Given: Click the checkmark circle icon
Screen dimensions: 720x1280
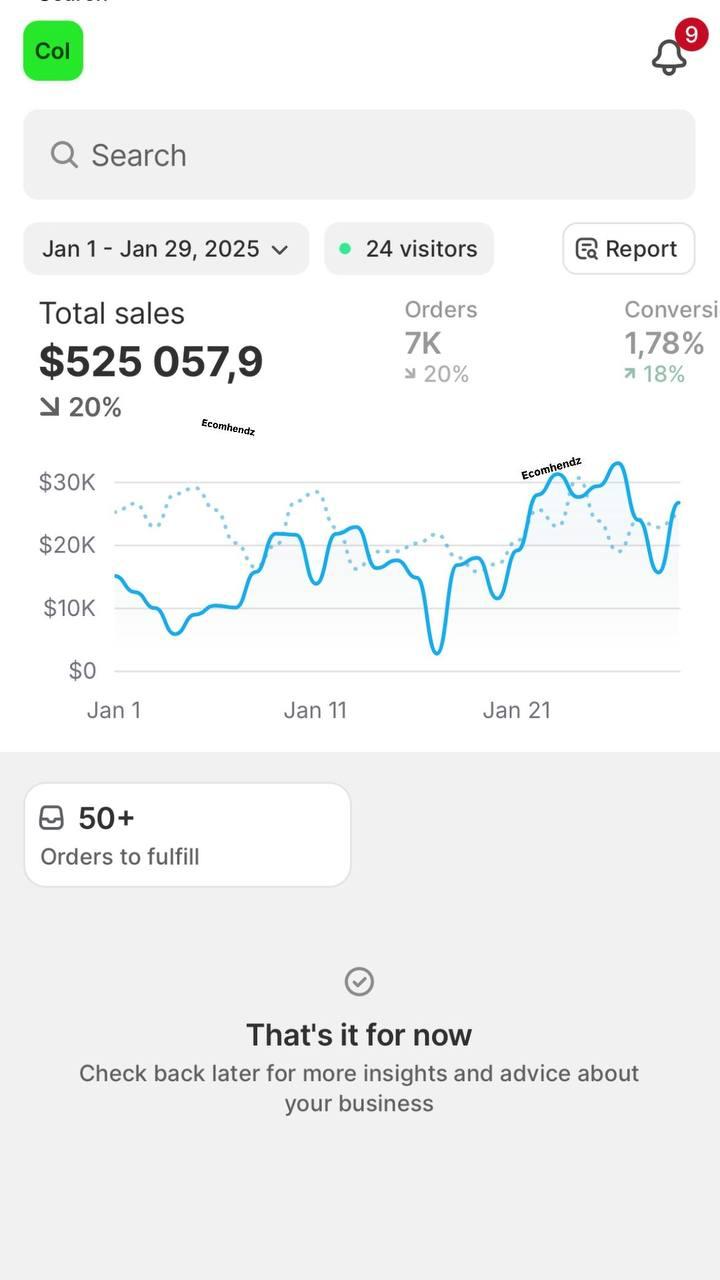Looking at the screenshot, I should [359, 981].
